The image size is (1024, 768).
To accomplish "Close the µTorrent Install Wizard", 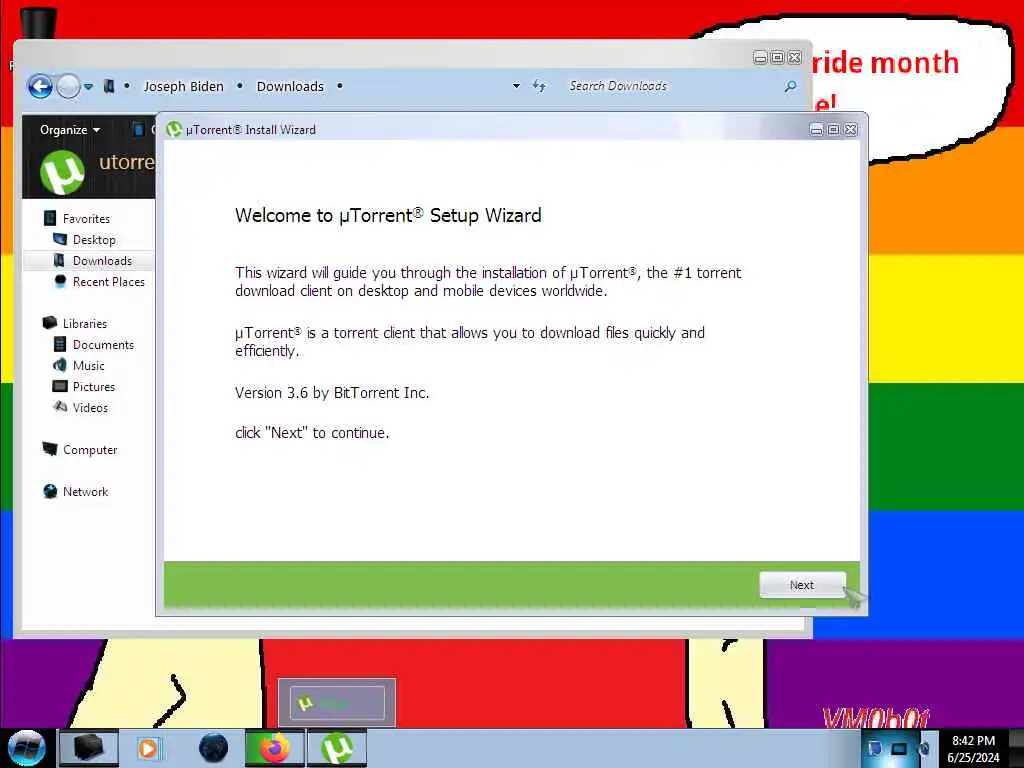I will (x=850, y=129).
